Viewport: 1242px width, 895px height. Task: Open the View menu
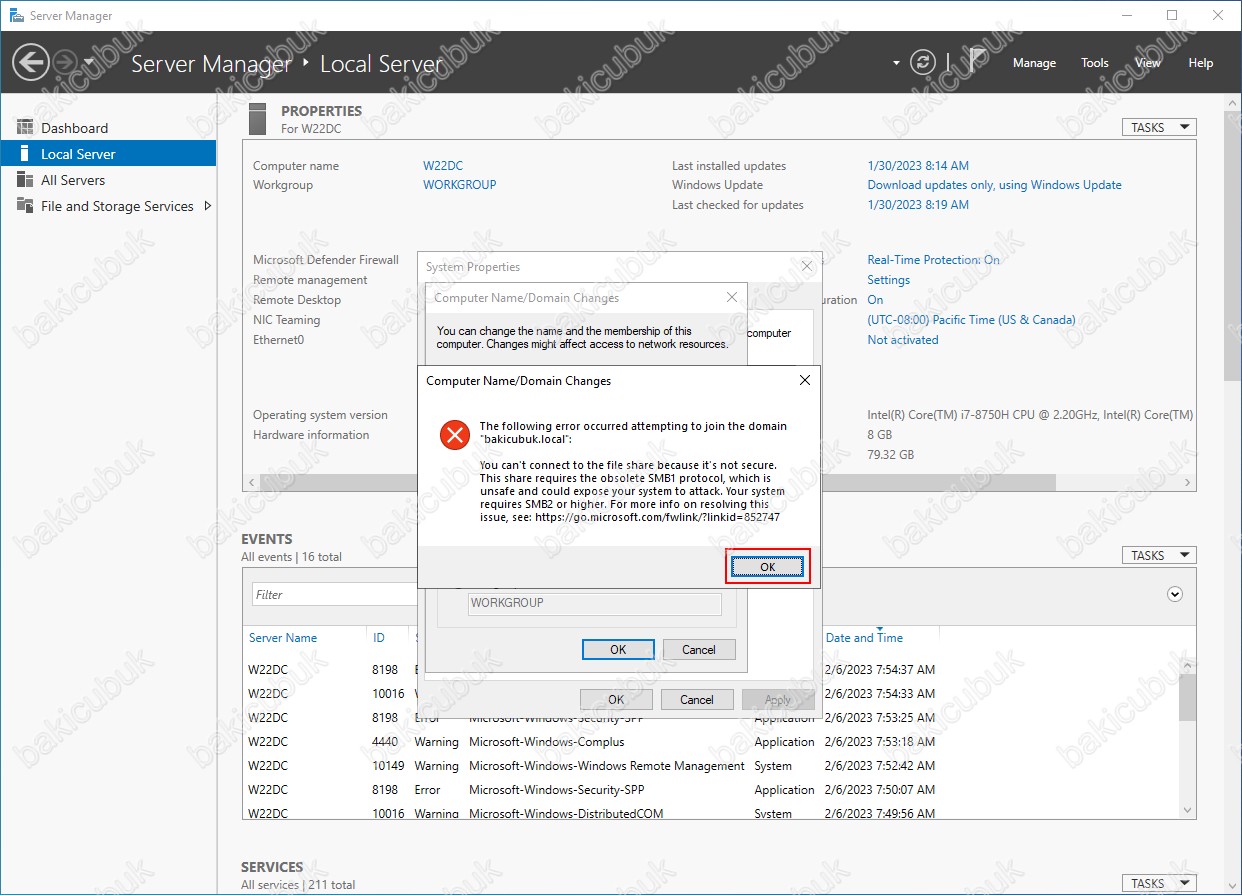(x=1148, y=63)
